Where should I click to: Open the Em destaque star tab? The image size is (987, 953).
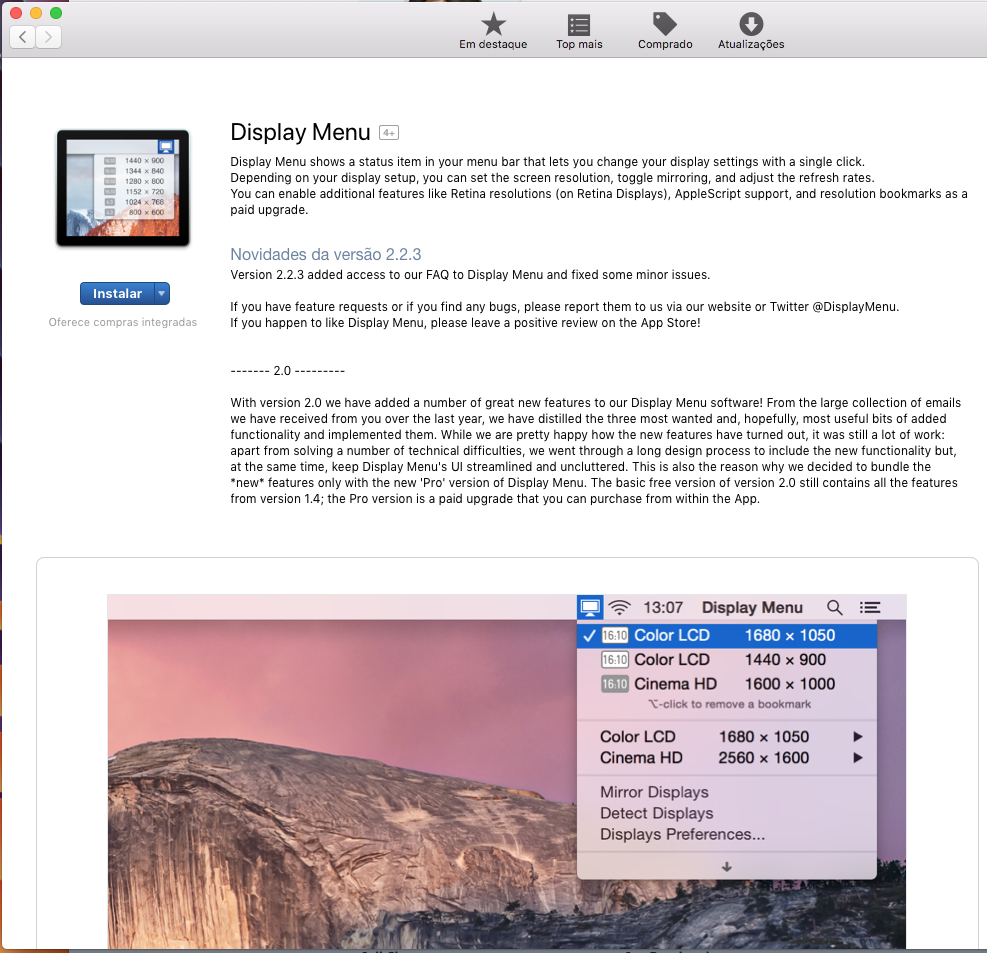pos(493,31)
